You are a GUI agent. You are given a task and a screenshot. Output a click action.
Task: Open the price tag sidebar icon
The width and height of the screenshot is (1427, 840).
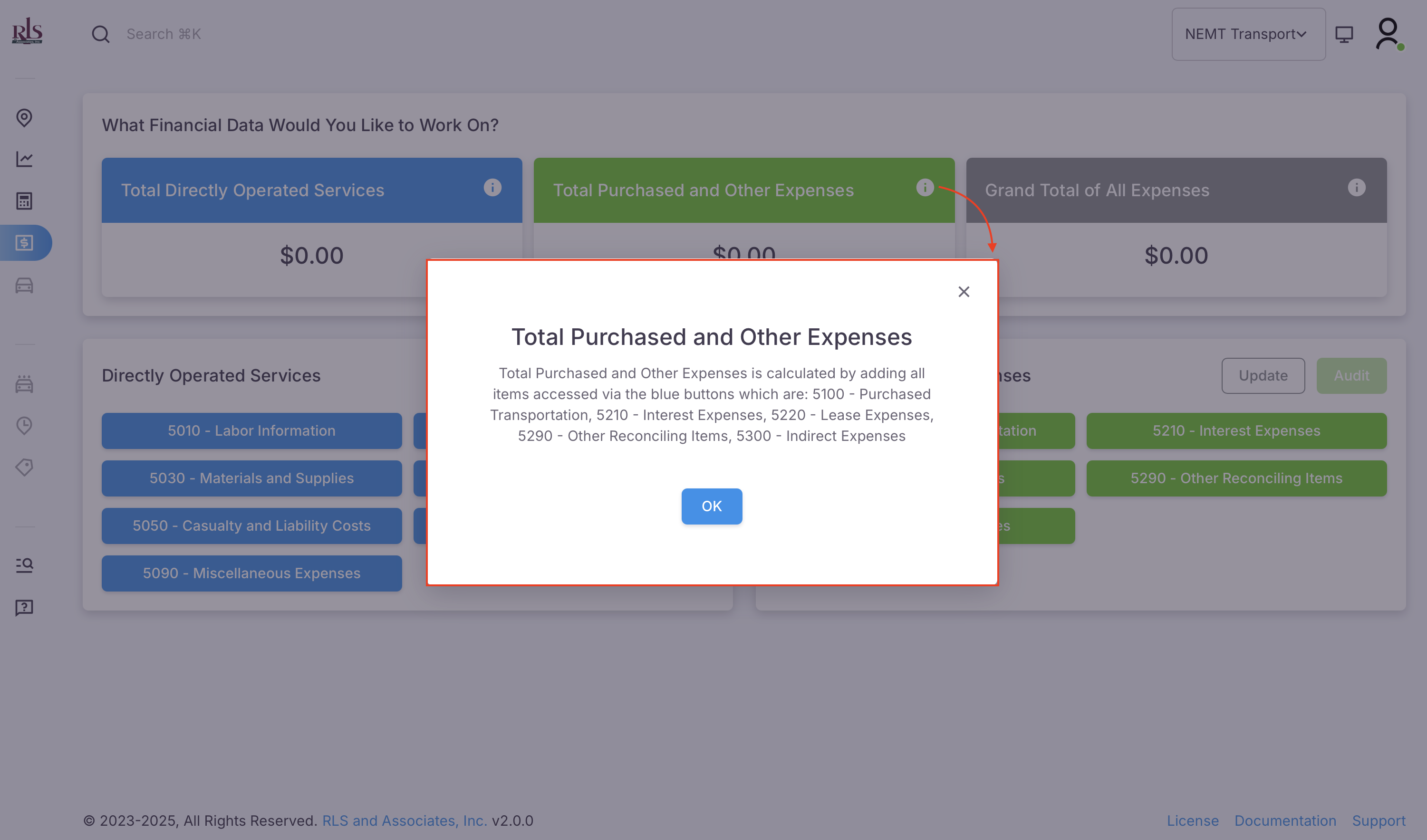pos(24,468)
